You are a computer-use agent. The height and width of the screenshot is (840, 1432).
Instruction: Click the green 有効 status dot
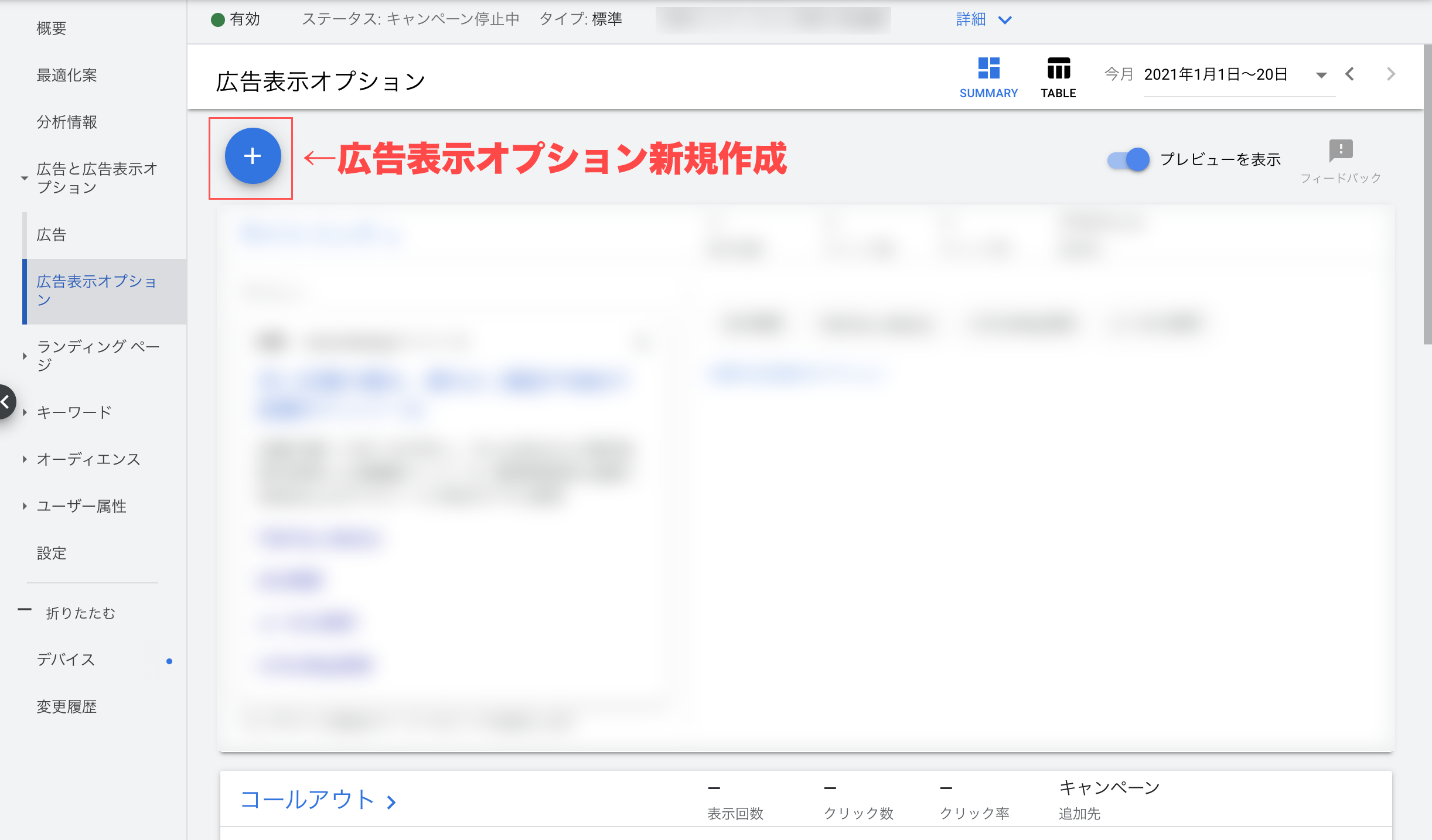point(217,19)
